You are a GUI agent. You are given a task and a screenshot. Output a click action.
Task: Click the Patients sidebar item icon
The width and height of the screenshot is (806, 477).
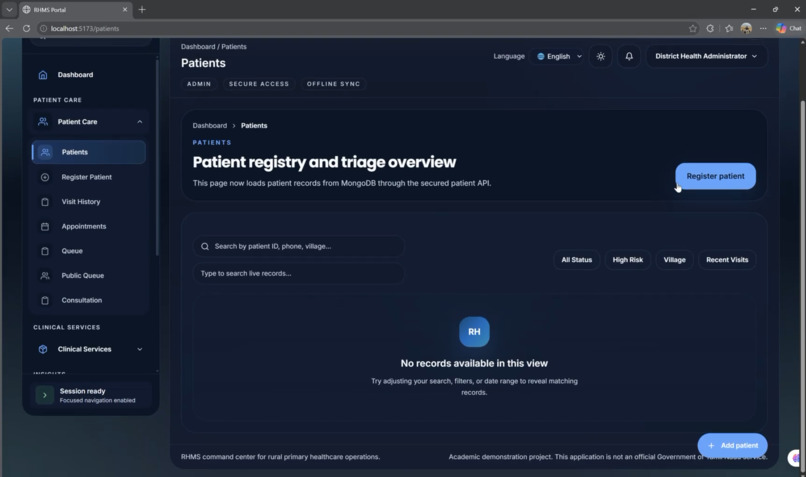(45, 152)
